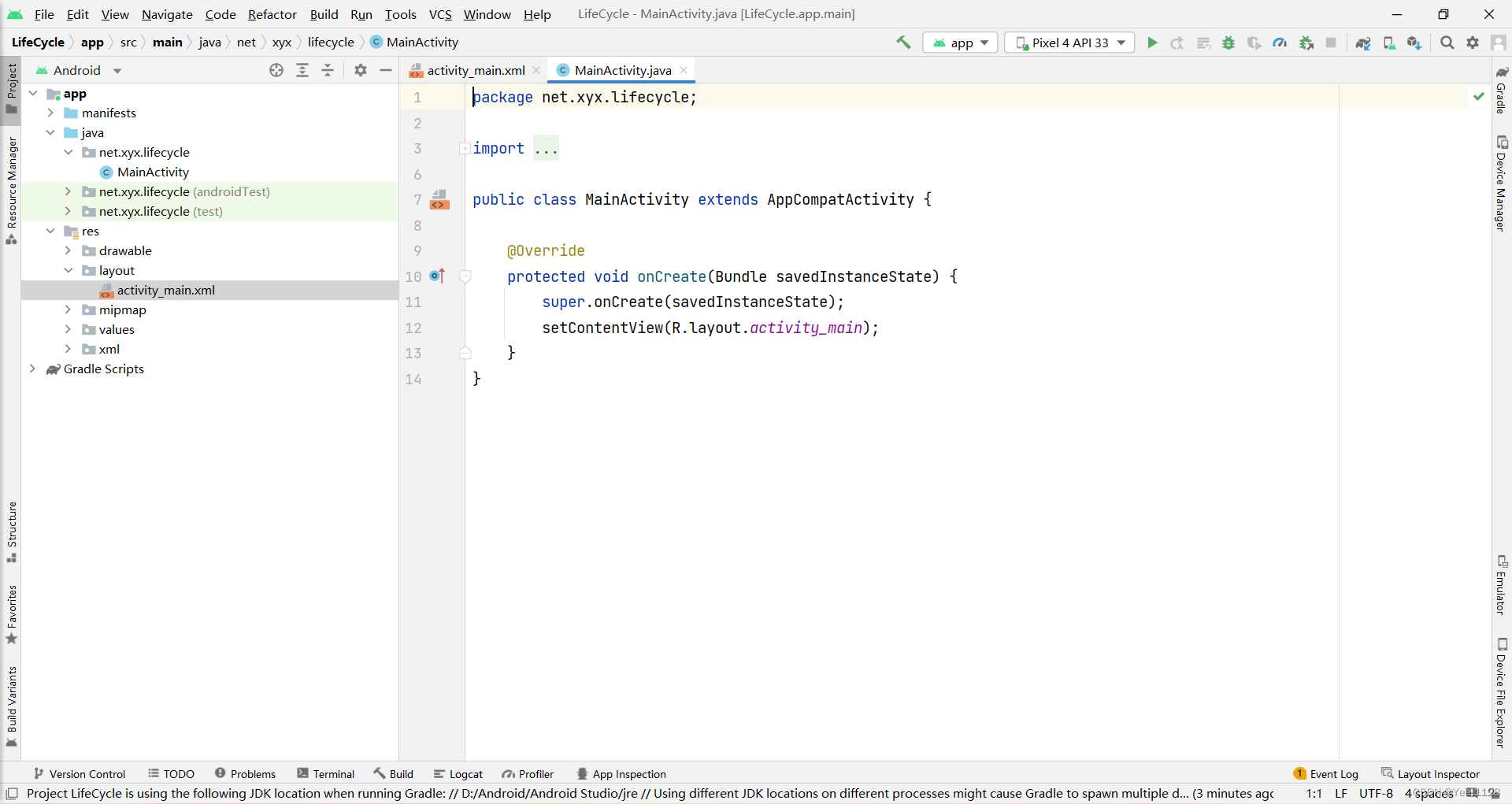Open the Pixel 4 API 33 device dropdown
The height and width of the screenshot is (804, 1512).
(x=1069, y=43)
